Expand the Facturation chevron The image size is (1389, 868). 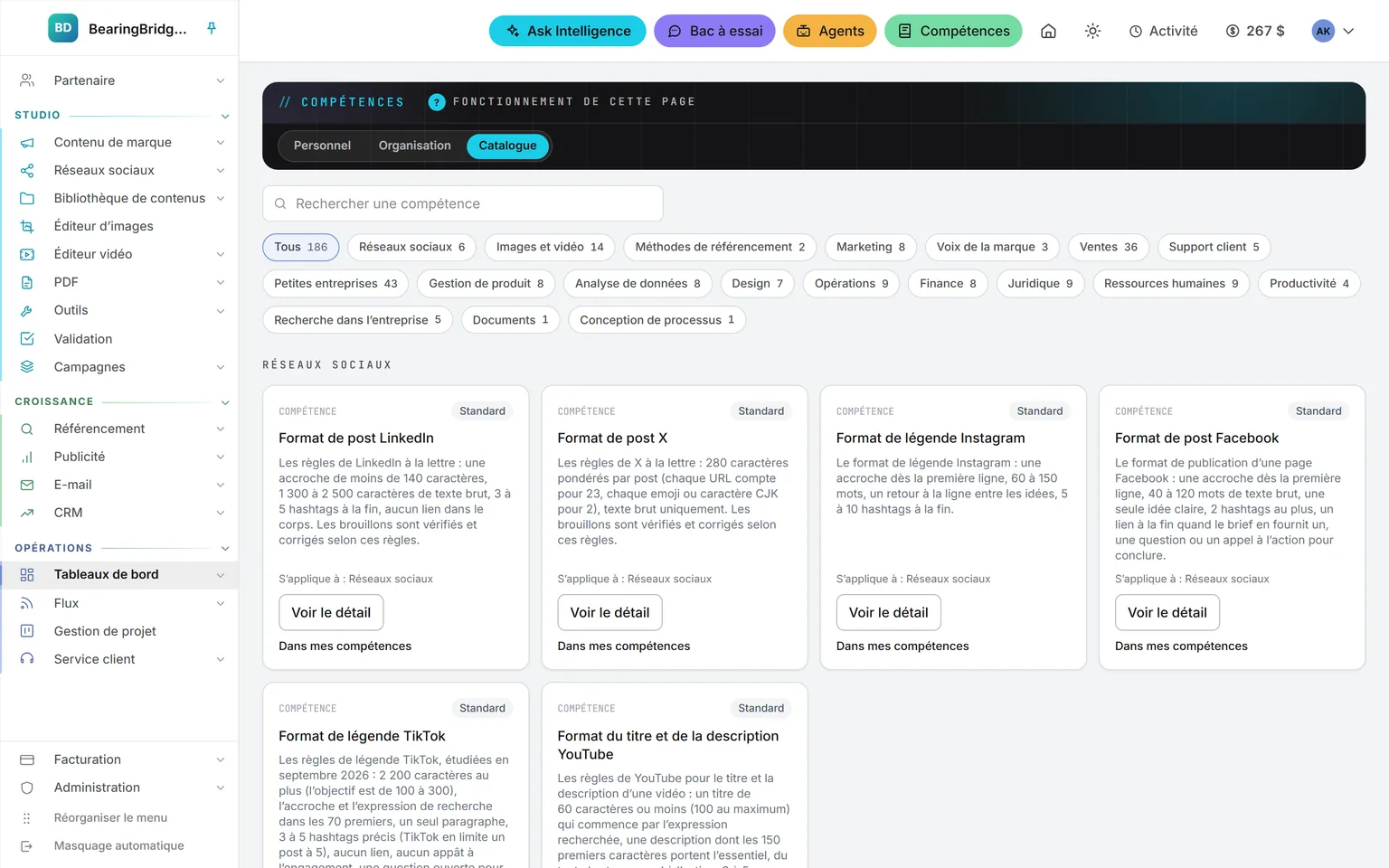221,760
